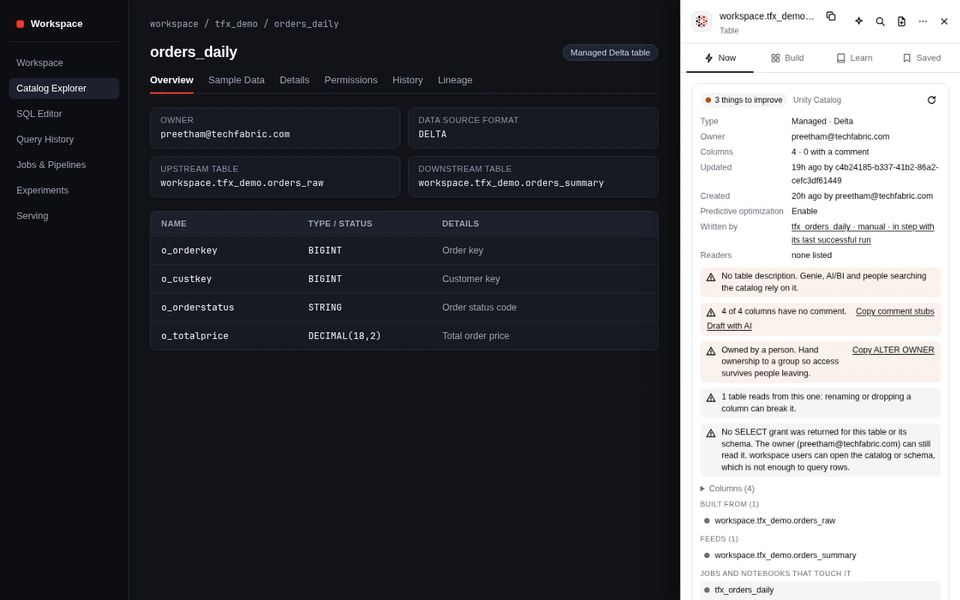Screen dimensions: 960x600
Task: Click workspace.tfx_demo.orders_raw under Built From
Action: (x=774, y=521)
